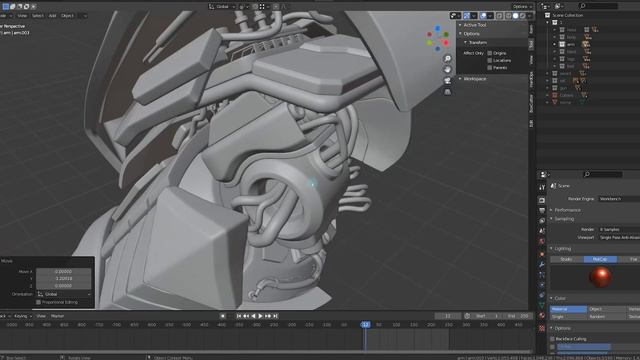This screenshot has height=360, width=640.
Task: Open the Physics properties tab icon
Action: [x=542, y=285]
